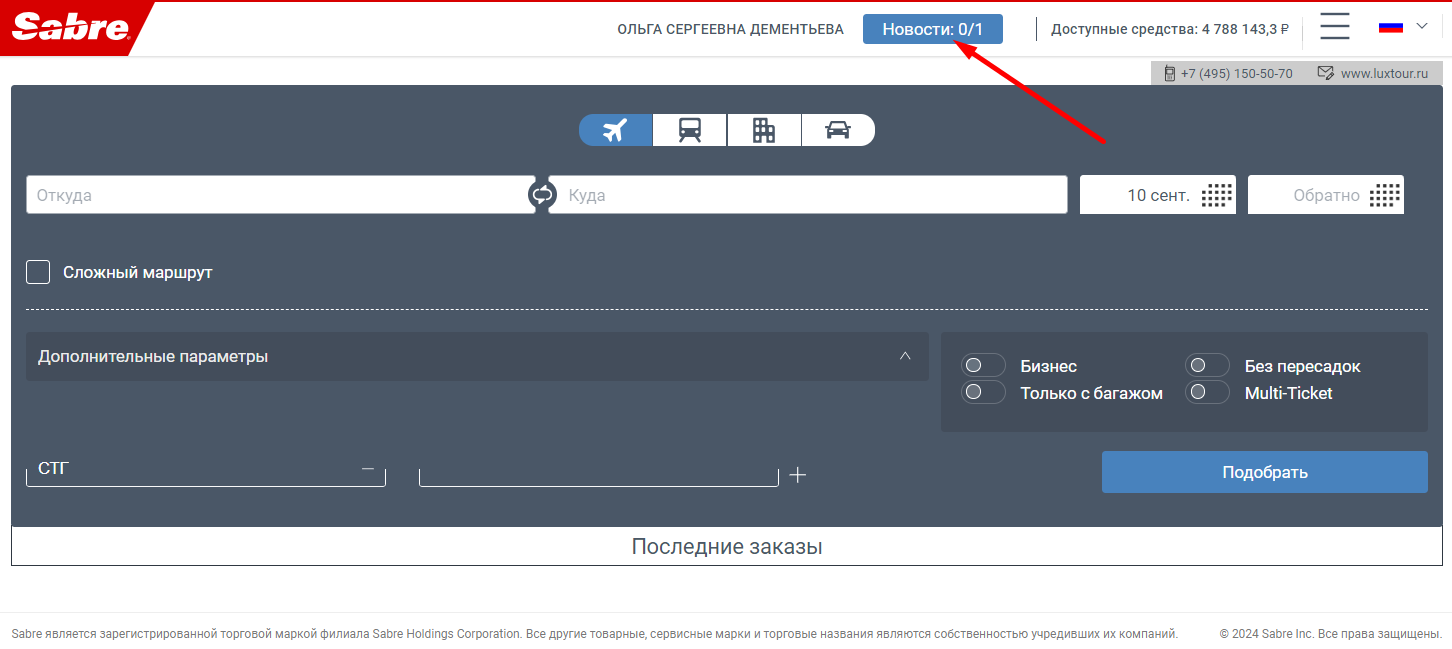The image size is (1452, 649).
Task: Enable the Сложный маршрут checkbox
Action: tap(38, 272)
